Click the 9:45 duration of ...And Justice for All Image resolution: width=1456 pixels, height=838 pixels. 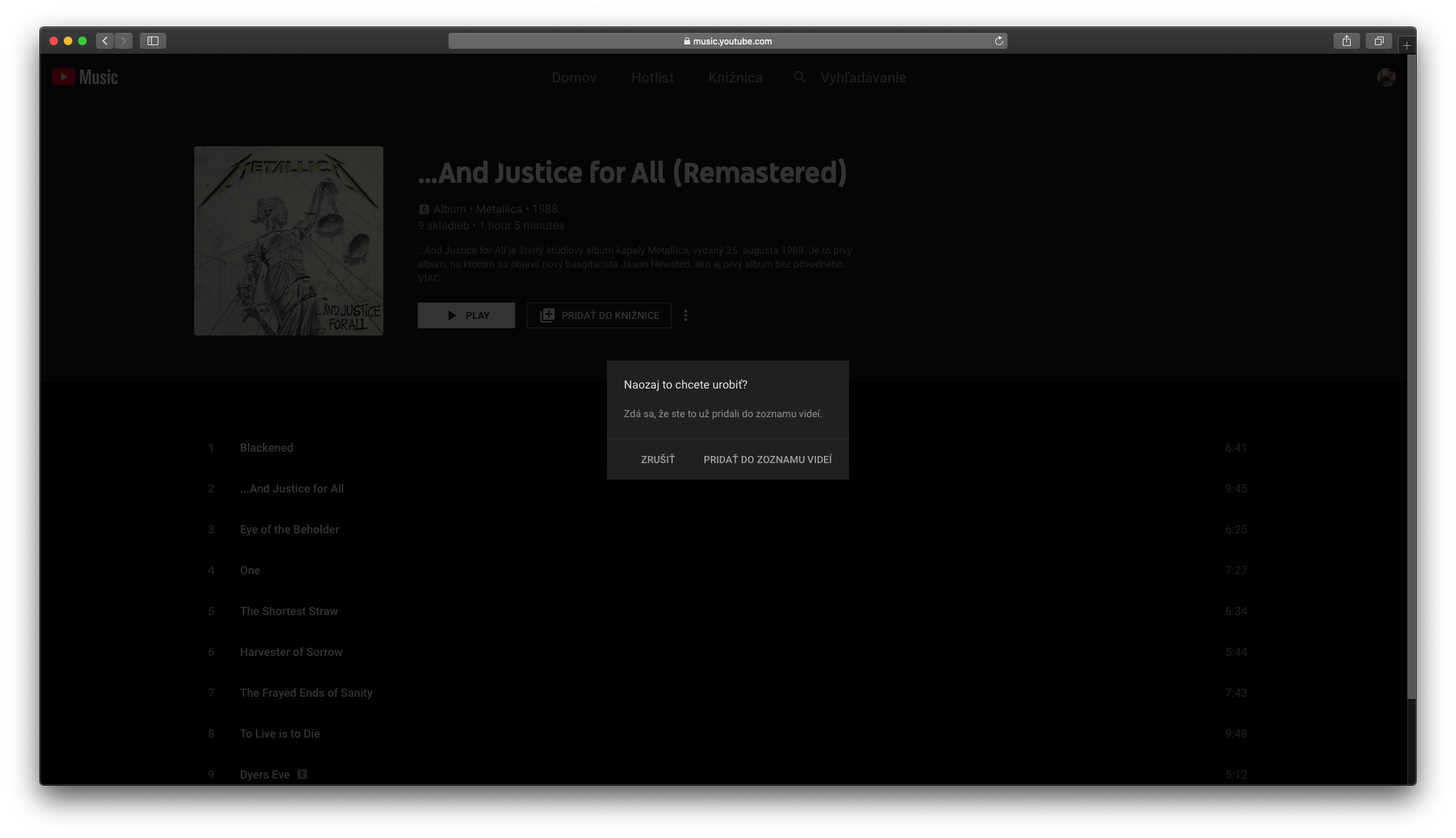1236,489
